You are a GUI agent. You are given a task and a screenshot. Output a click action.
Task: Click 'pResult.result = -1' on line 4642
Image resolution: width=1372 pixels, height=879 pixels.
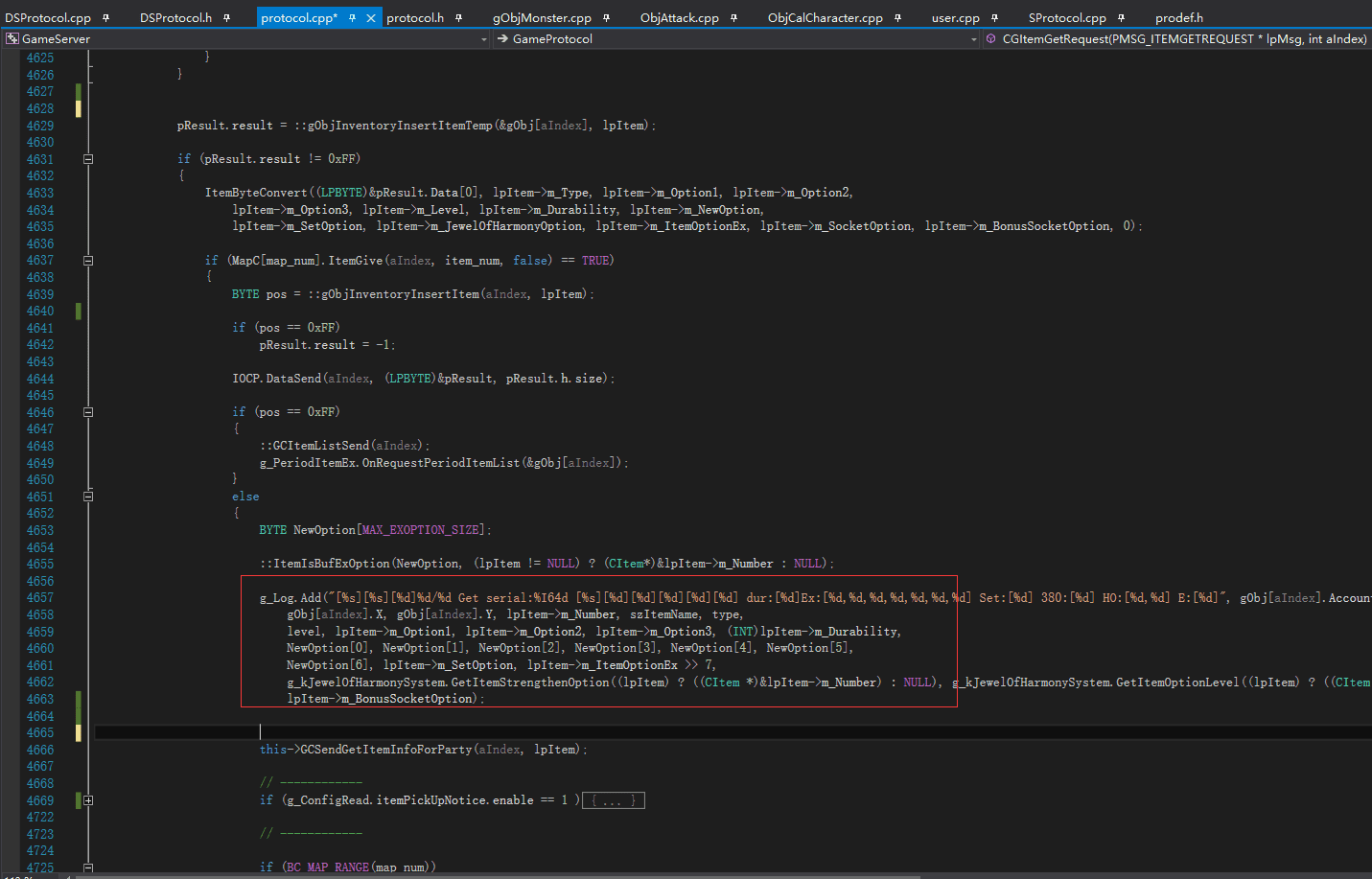325,345
